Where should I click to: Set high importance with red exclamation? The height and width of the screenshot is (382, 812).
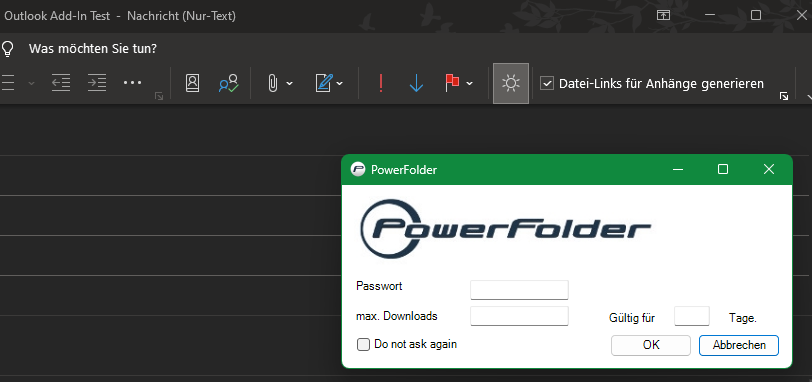coord(381,83)
